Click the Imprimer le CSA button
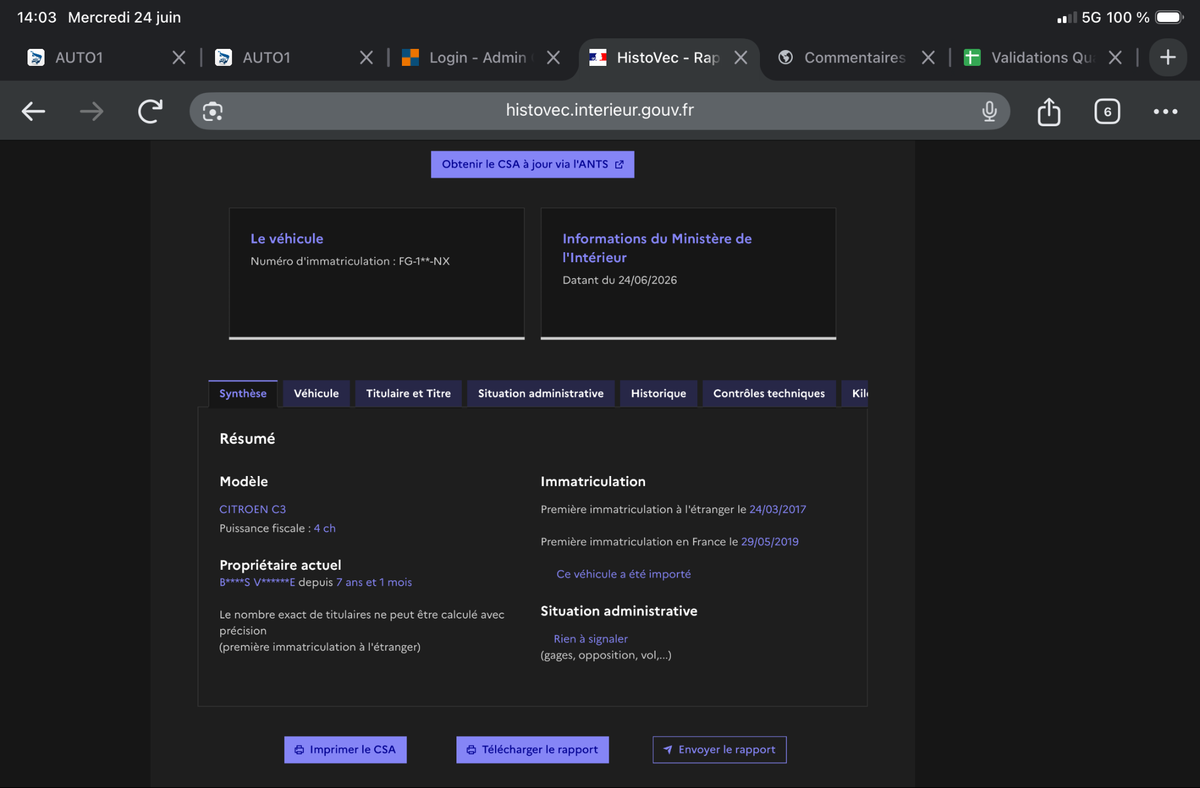1200x788 pixels. point(345,749)
